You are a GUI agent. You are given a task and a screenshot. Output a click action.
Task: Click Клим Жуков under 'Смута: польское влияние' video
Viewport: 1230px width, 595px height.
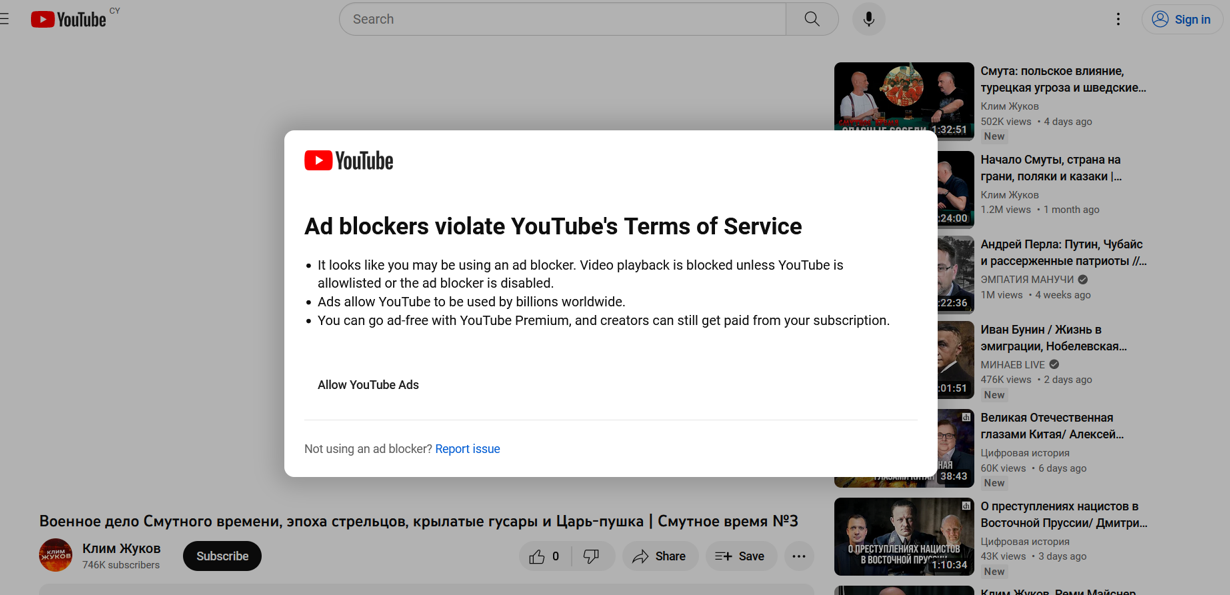(x=1010, y=106)
